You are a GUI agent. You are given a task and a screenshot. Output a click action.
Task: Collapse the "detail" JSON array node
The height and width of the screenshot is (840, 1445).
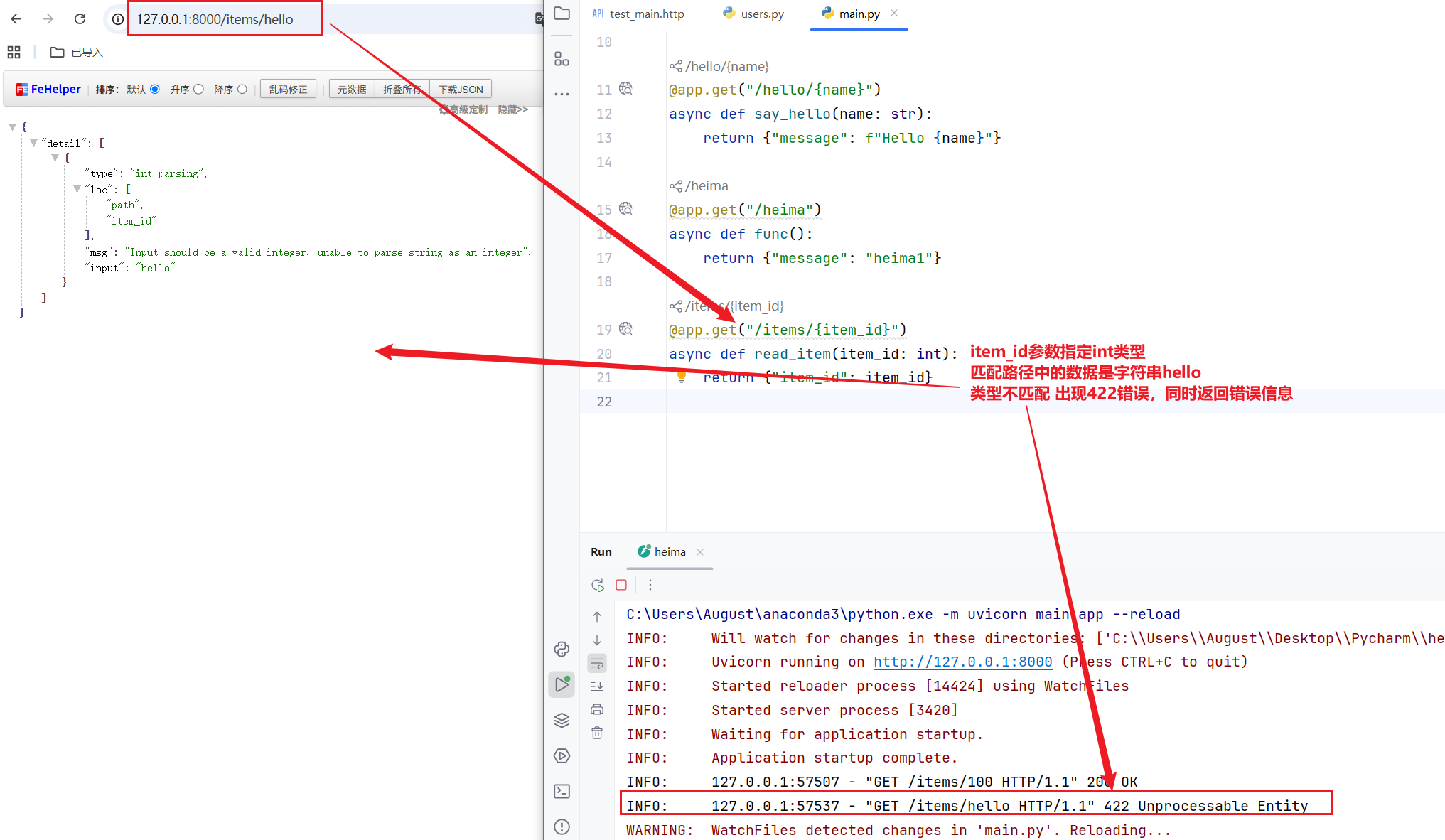(x=33, y=143)
